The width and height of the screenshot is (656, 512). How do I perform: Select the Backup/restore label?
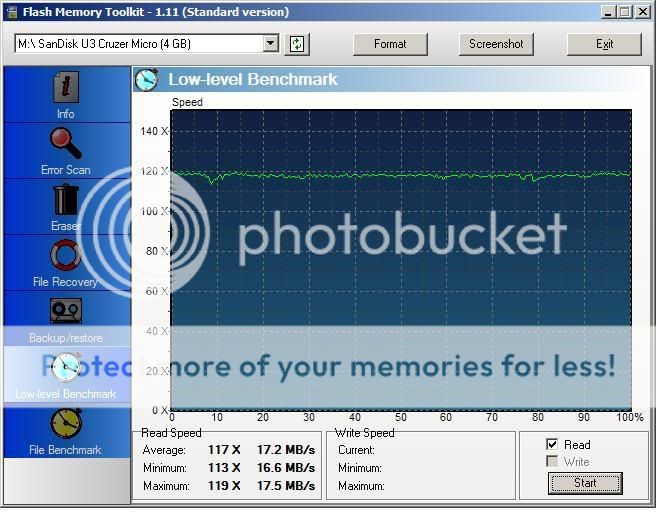[66, 338]
